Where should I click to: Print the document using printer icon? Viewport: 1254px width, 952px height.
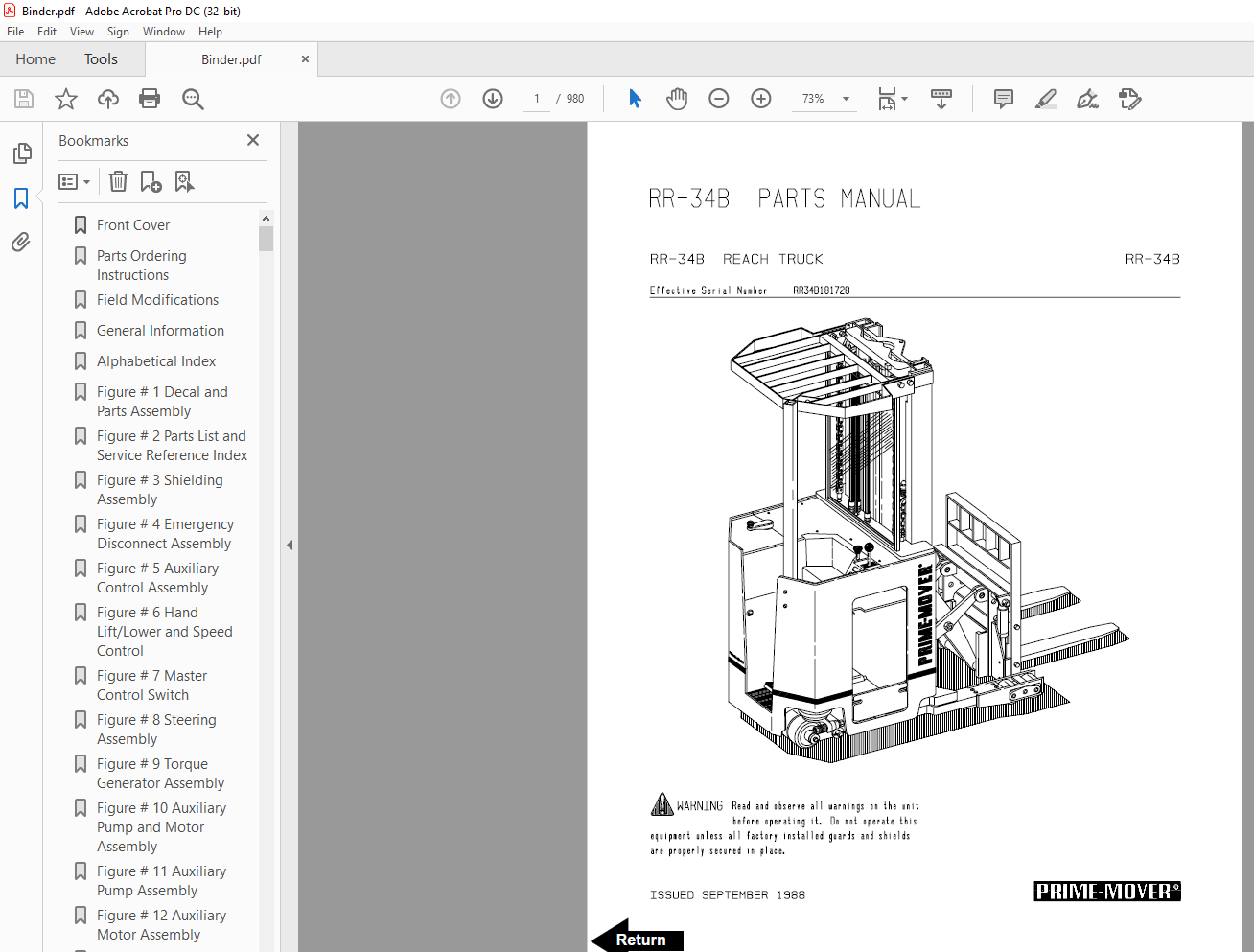pos(150,99)
